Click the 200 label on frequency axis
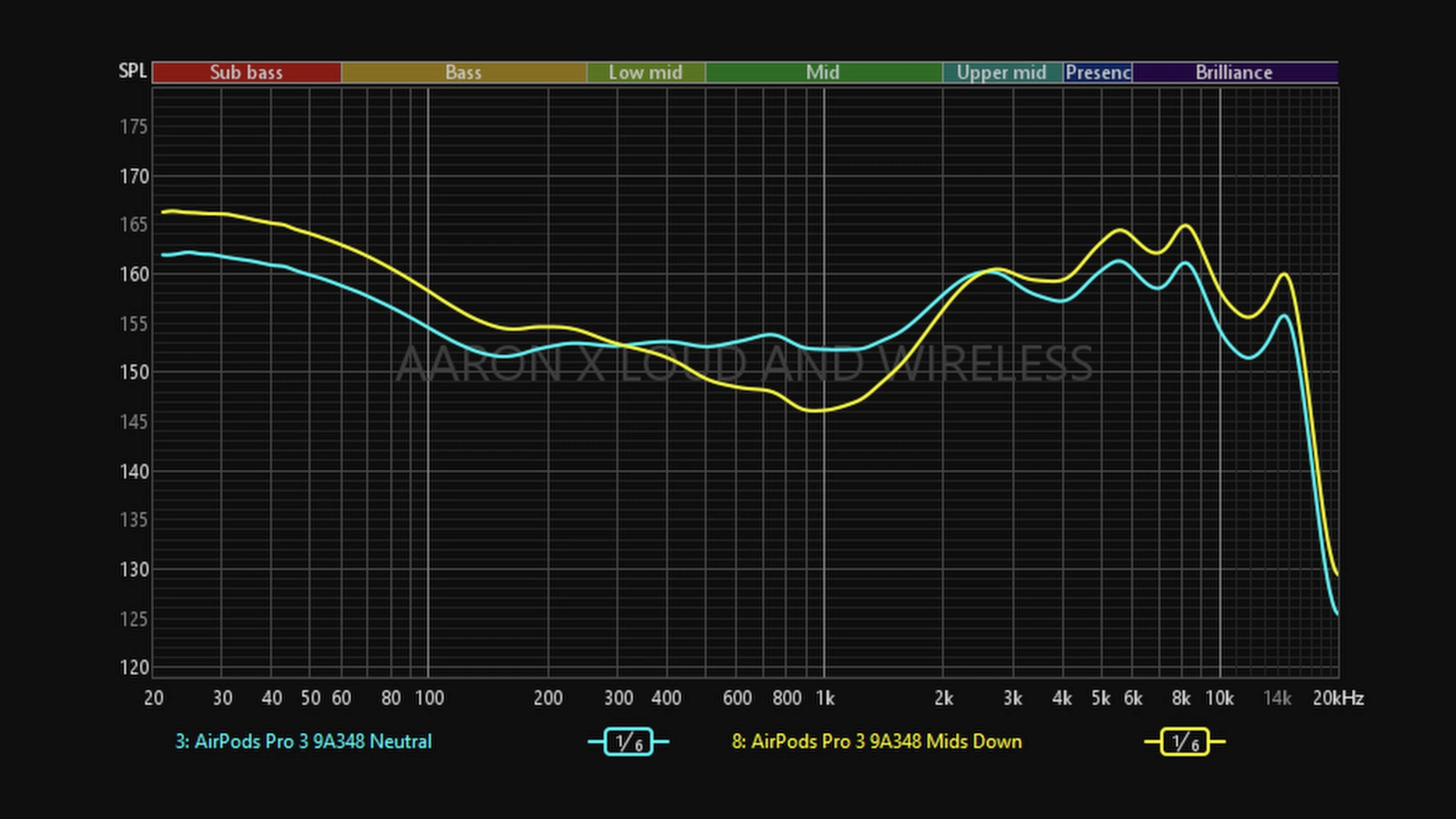The width and height of the screenshot is (1456, 819). pos(548,698)
